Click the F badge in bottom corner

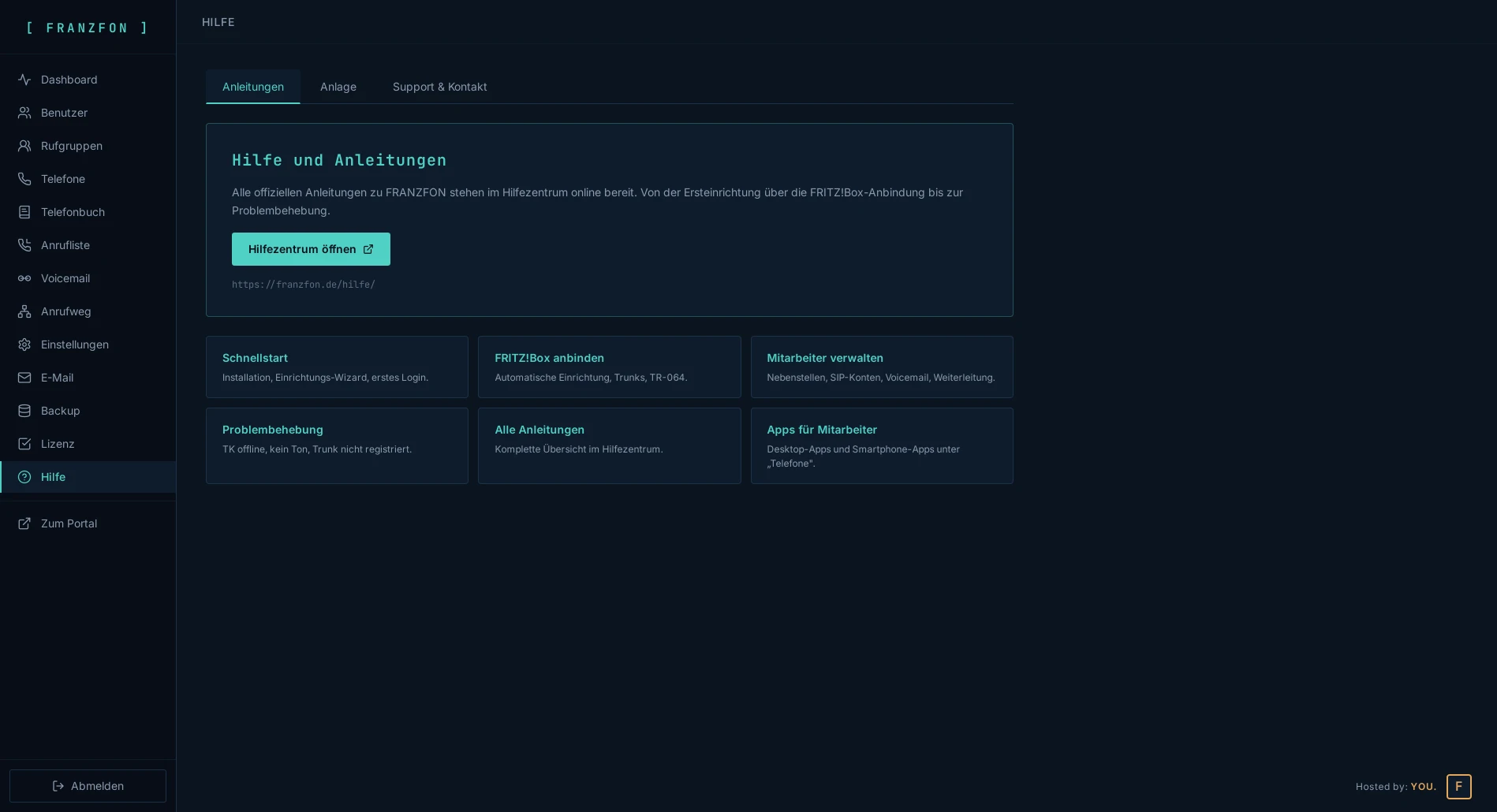(1458, 786)
